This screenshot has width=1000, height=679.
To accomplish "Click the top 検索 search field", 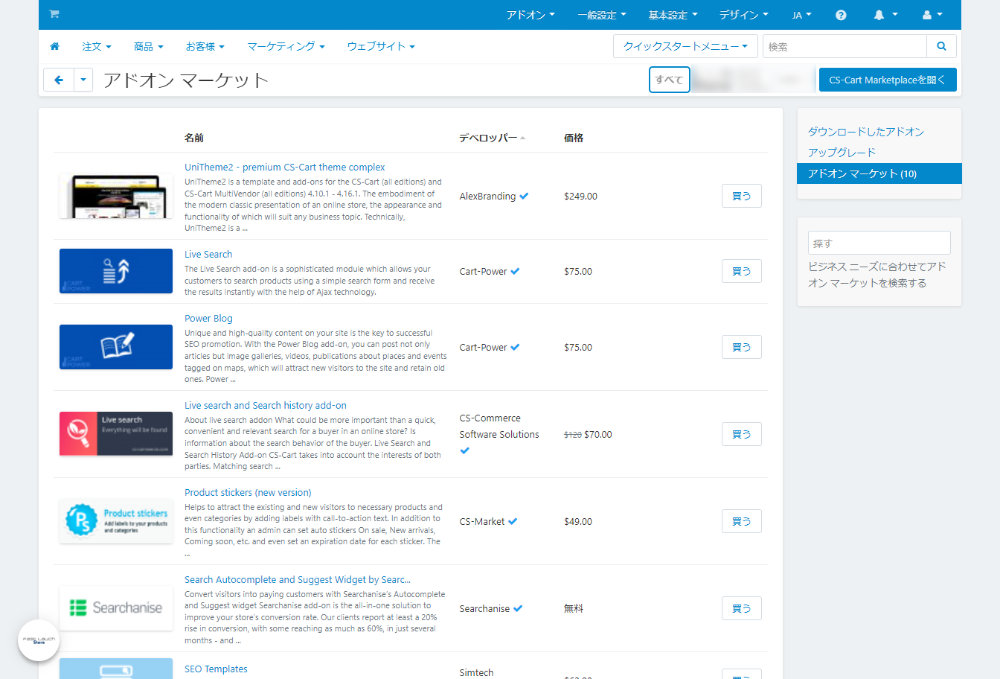I will [x=844, y=46].
